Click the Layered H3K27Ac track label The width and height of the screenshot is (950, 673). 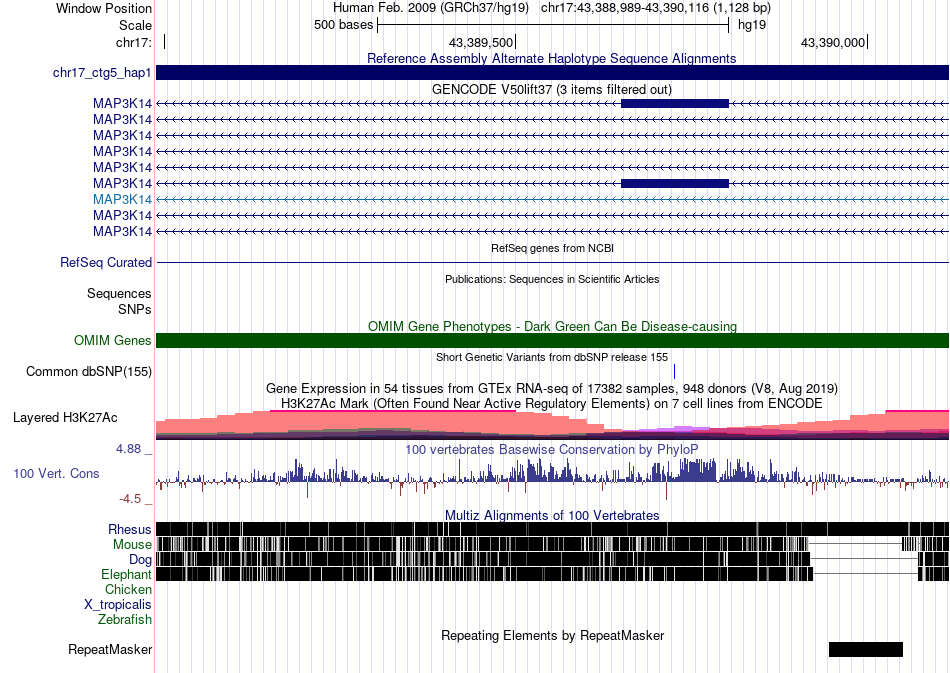pos(65,417)
